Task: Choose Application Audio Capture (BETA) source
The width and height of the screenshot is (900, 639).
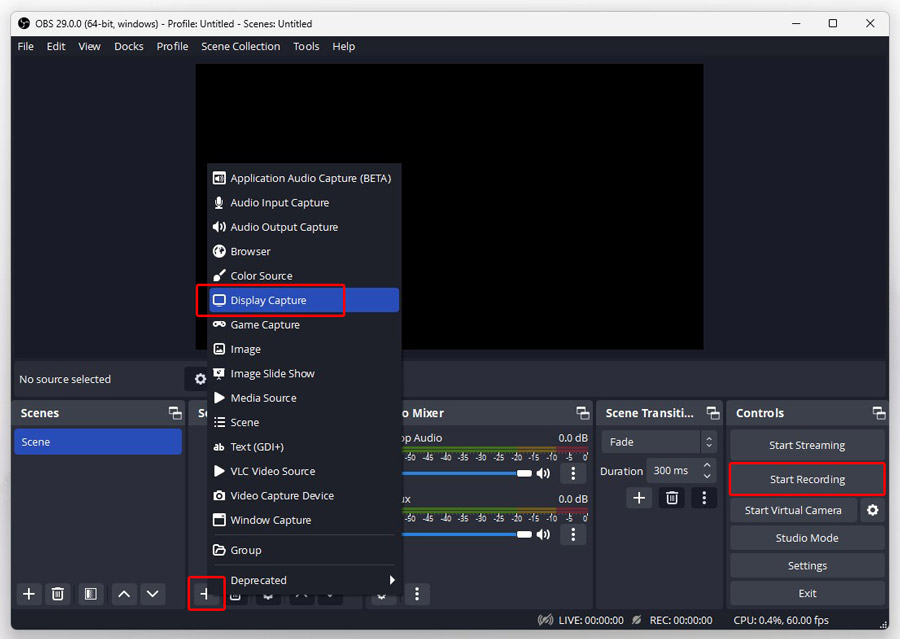Action: [x=304, y=179]
